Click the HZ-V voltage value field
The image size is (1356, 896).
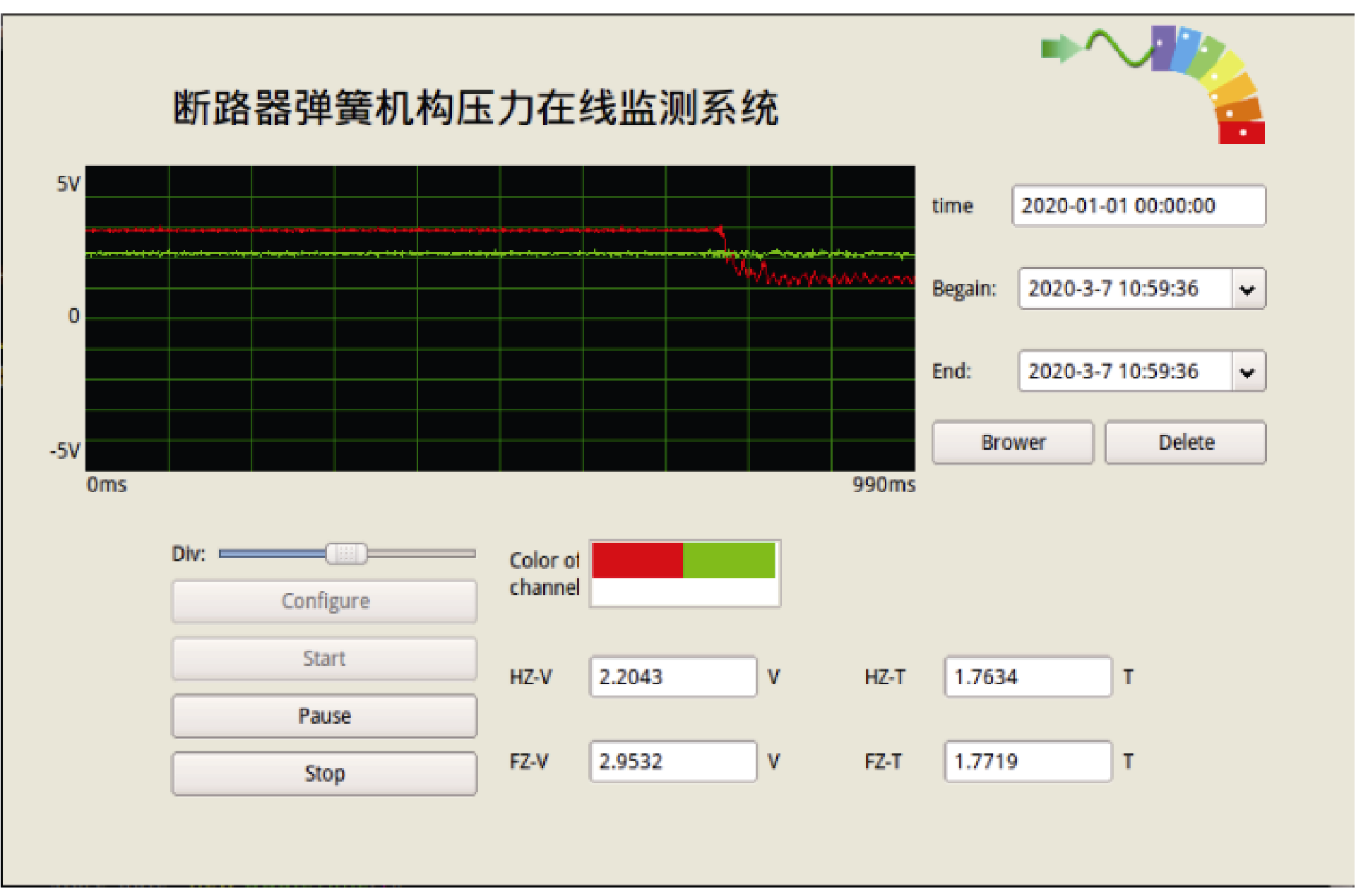672,677
